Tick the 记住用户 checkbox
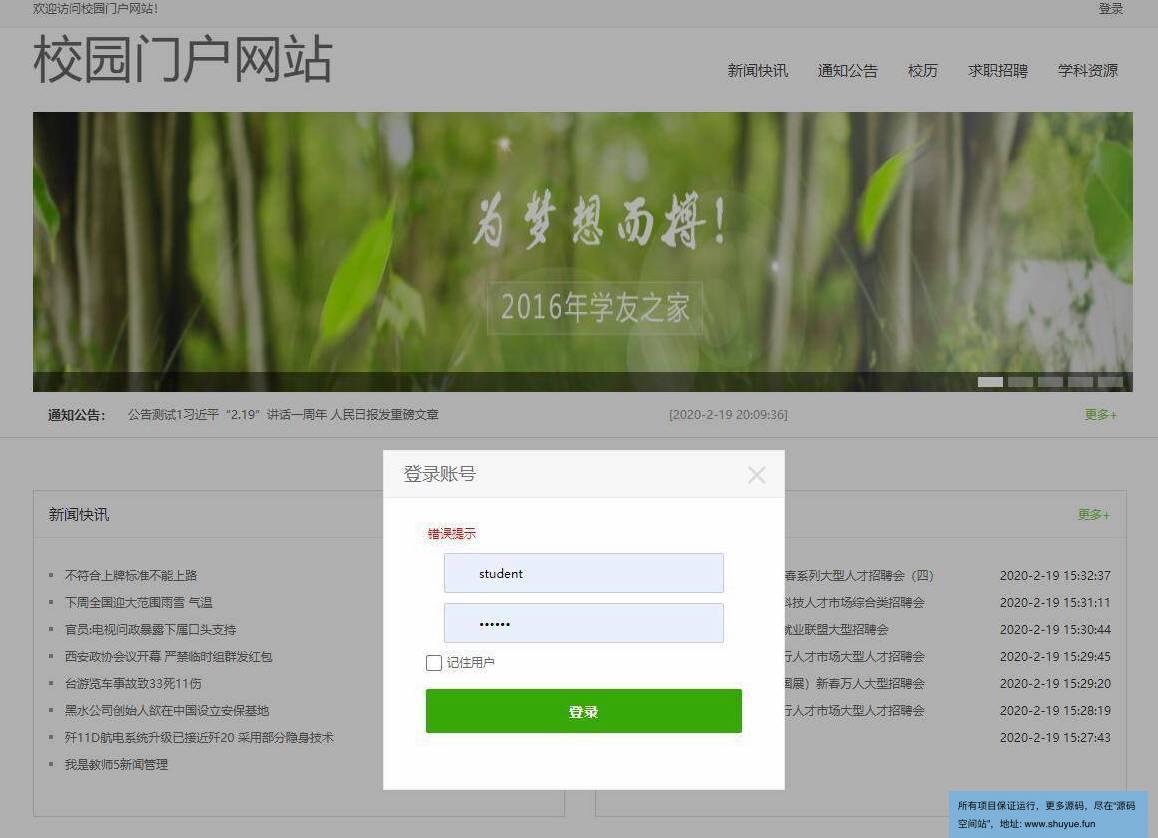Image resolution: width=1158 pixels, height=838 pixels. [434, 663]
